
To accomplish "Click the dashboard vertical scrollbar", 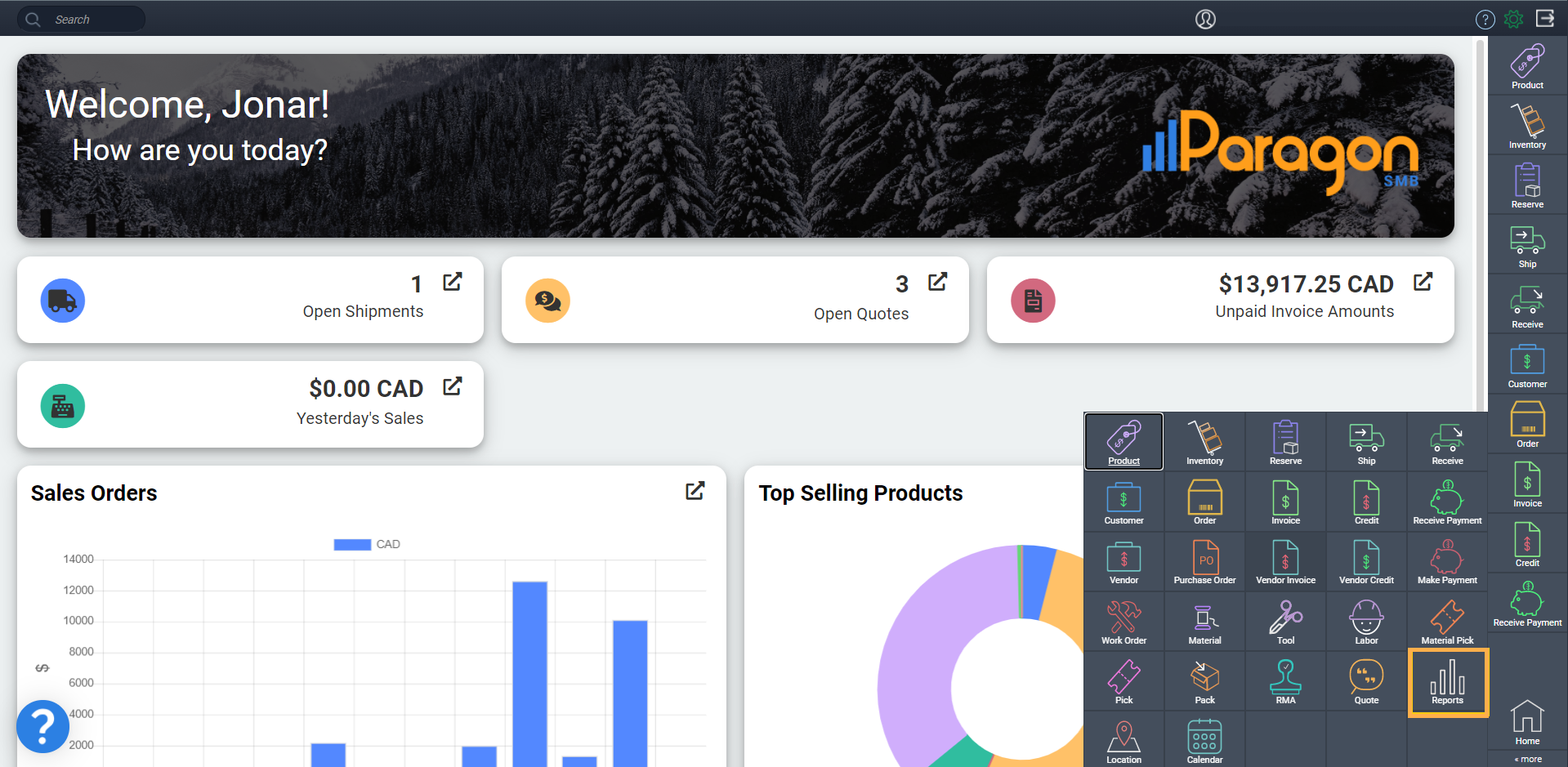I will 1480,224.
